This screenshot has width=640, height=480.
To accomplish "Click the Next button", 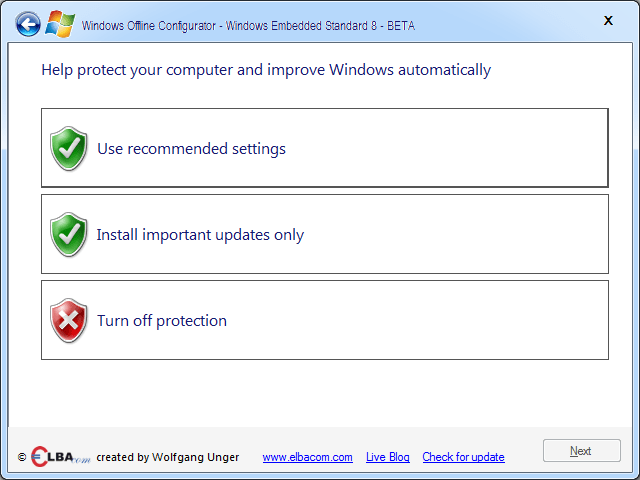I will point(582,451).
